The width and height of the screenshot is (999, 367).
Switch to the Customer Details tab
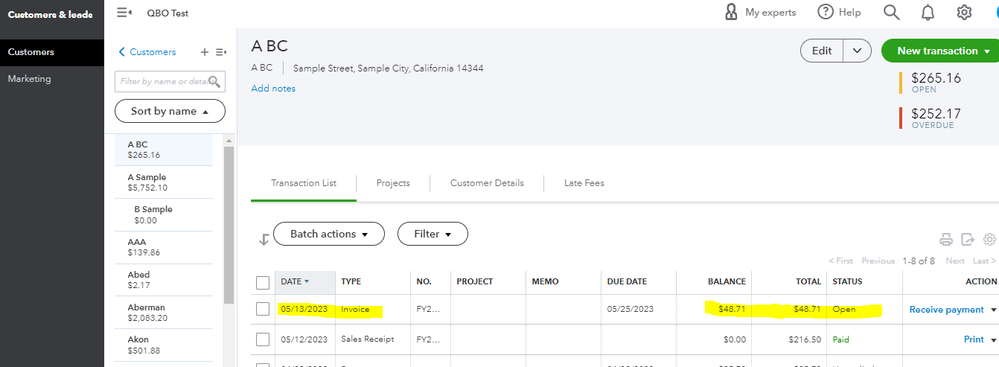487,183
